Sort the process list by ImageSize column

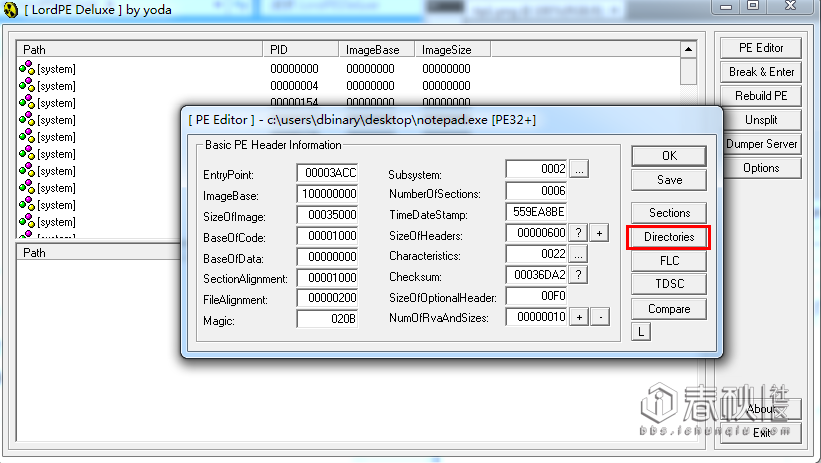[452, 50]
